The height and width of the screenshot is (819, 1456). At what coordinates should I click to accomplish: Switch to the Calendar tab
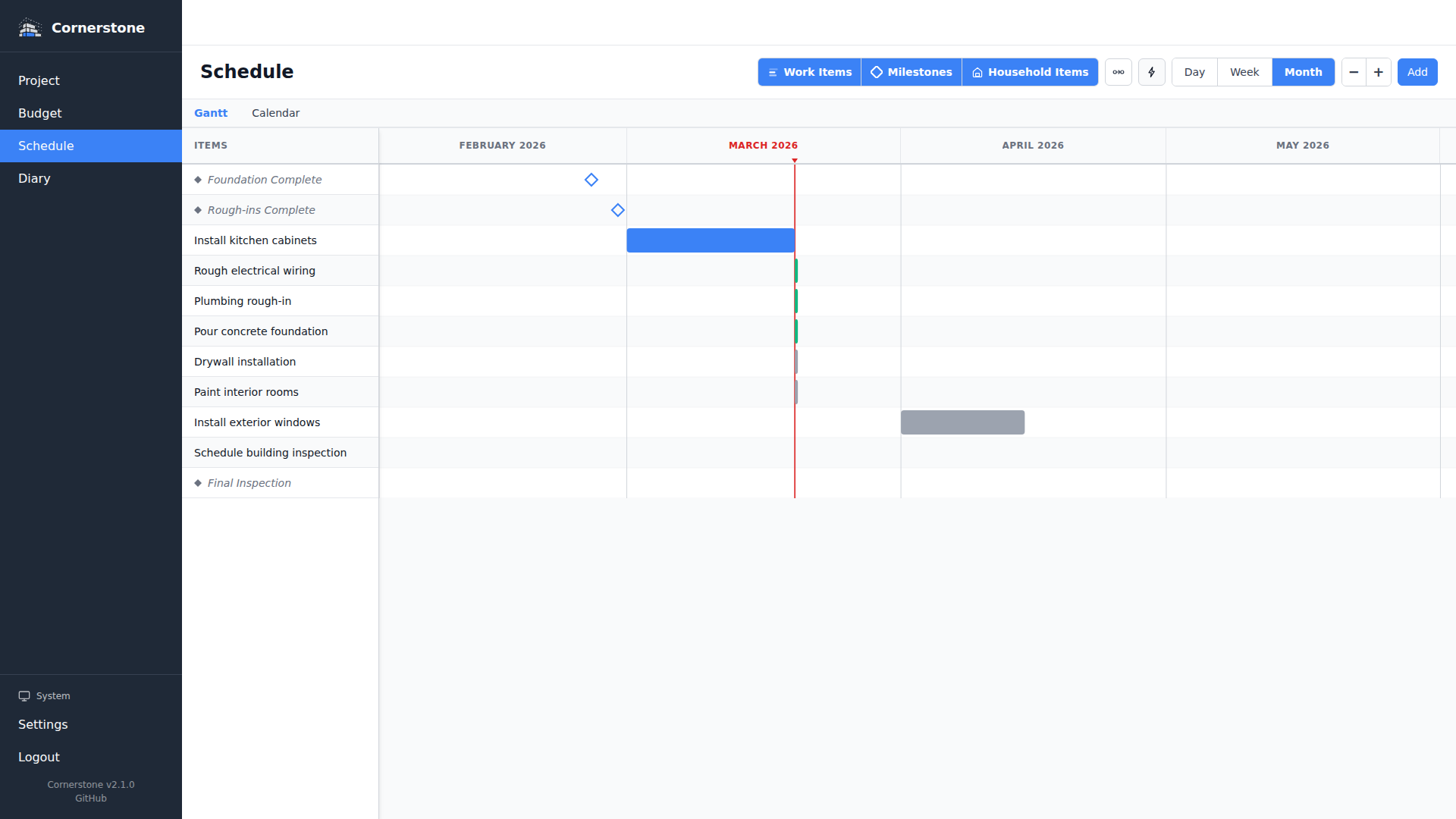click(x=275, y=112)
